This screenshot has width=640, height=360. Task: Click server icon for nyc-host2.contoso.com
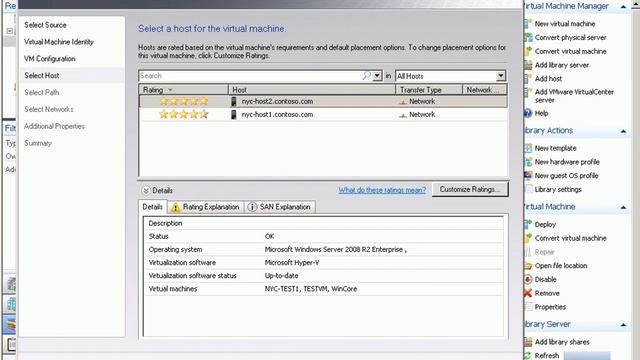click(234, 101)
